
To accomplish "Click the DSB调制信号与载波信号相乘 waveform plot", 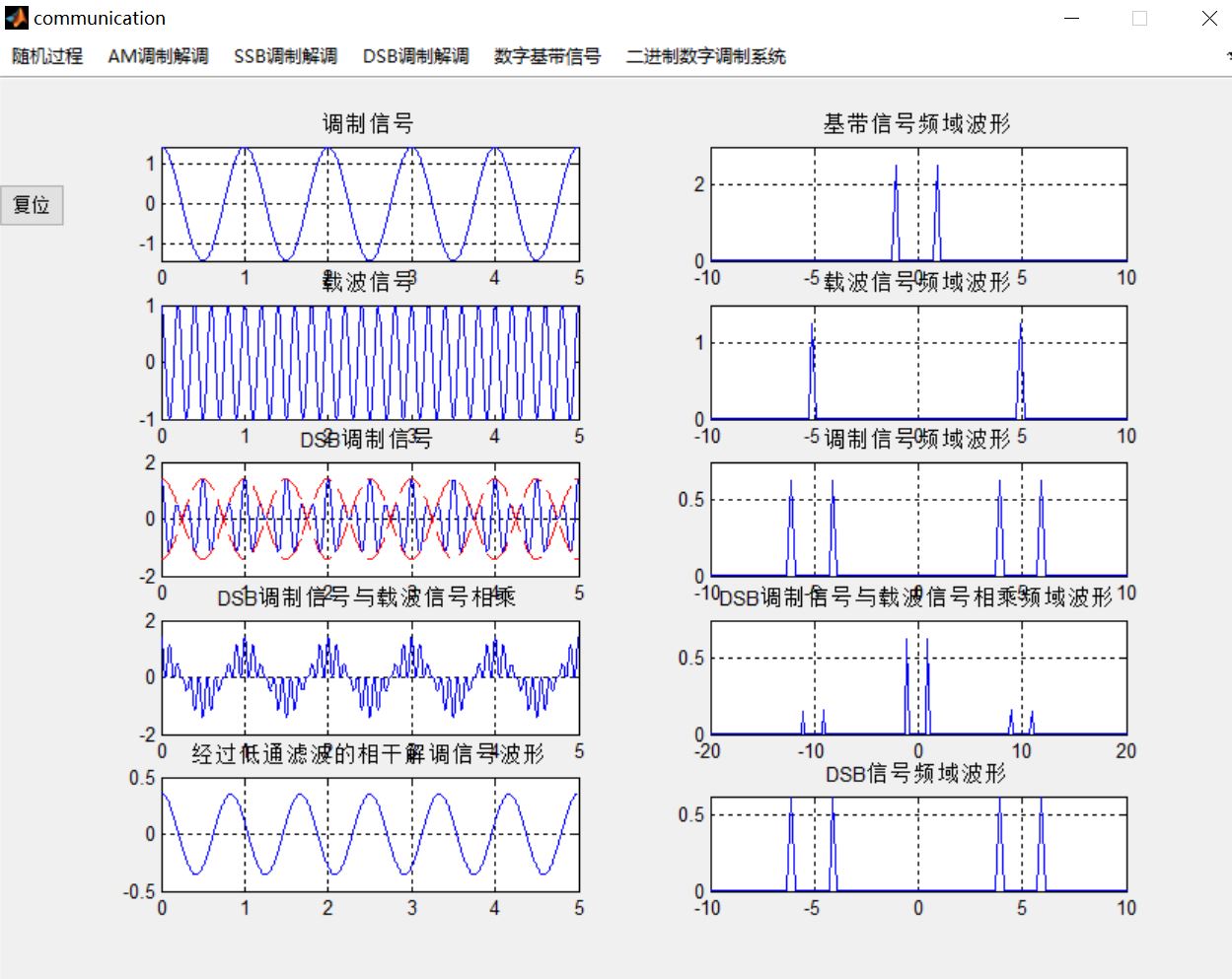I will coord(370,677).
